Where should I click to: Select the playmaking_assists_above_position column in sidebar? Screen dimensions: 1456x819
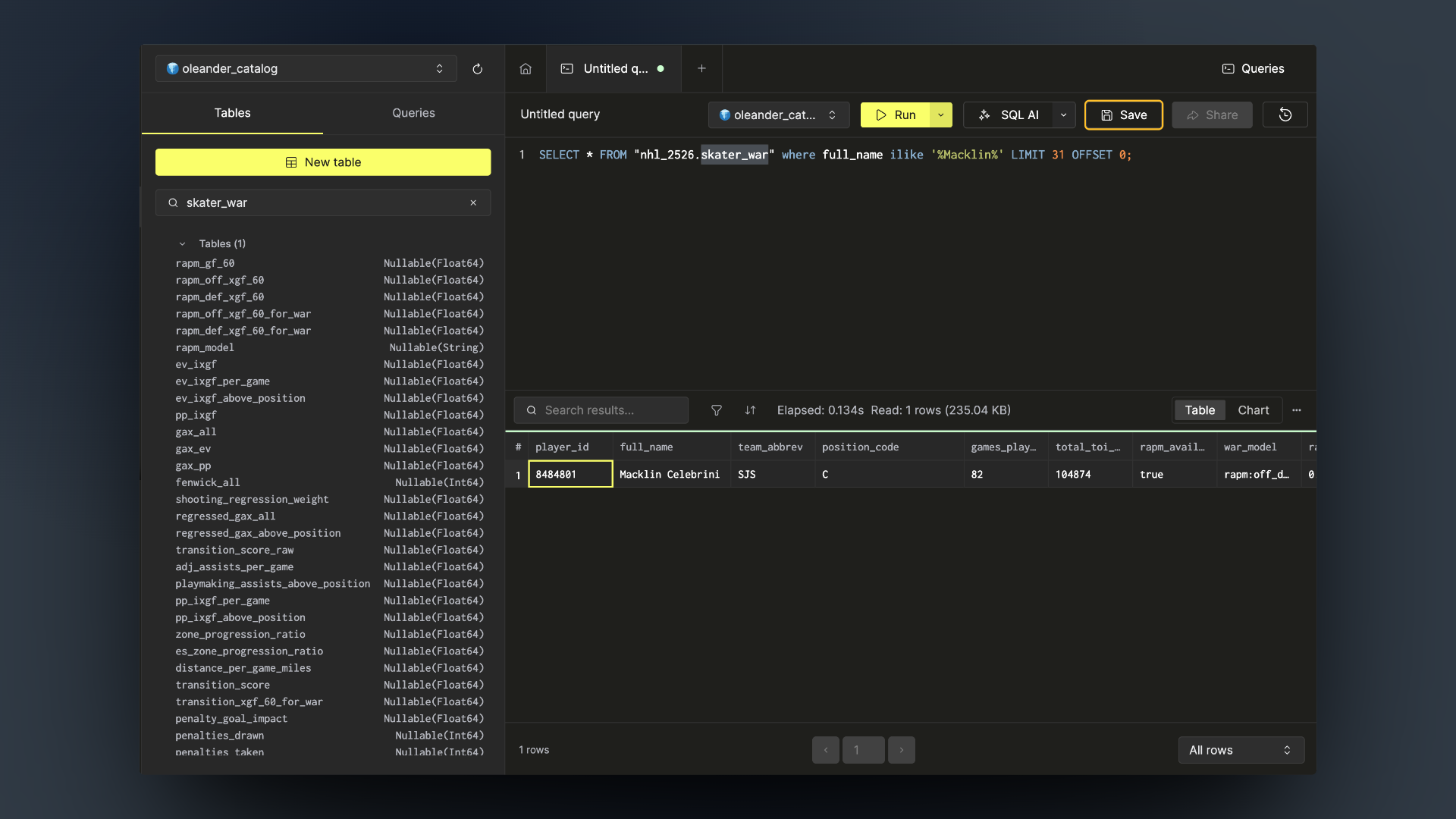pos(329,584)
